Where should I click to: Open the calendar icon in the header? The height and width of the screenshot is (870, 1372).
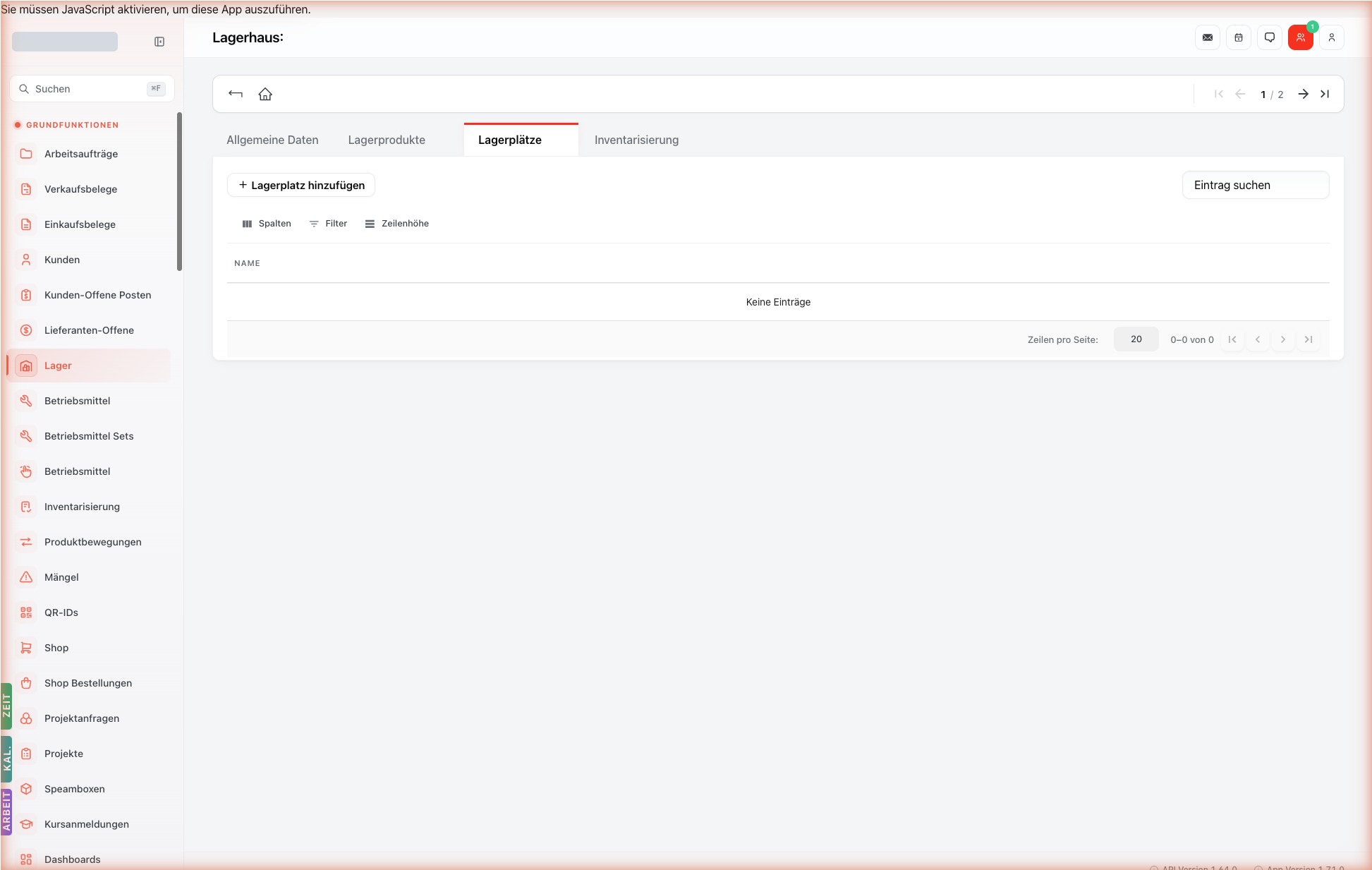point(1239,37)
